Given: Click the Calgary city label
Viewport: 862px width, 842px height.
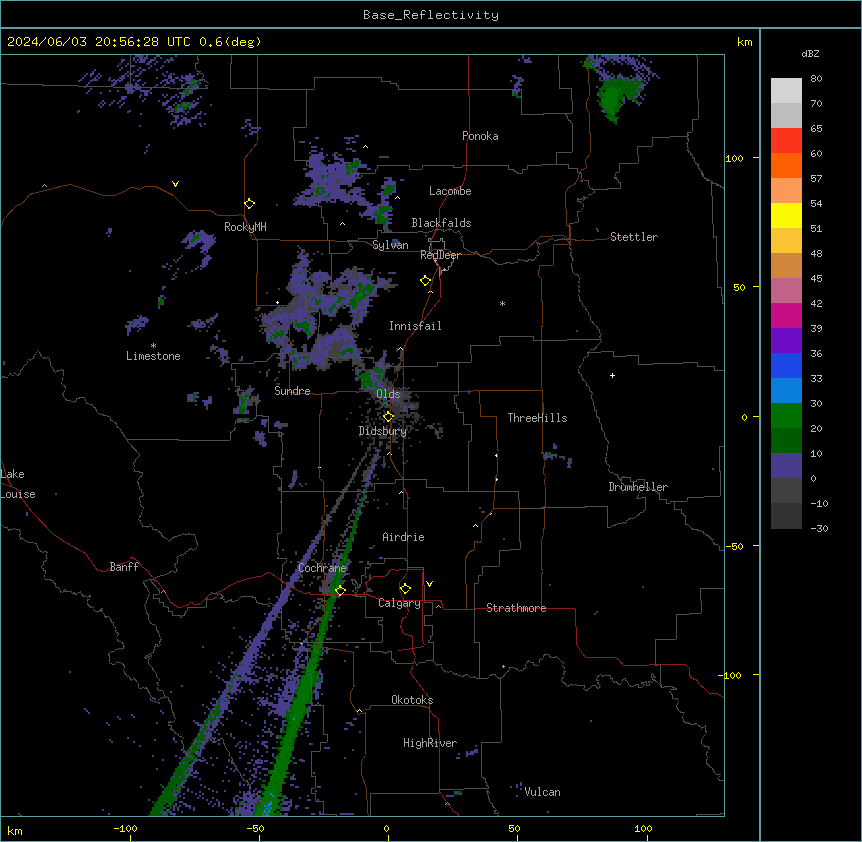Looking at the screenshot, I should 399,603.
